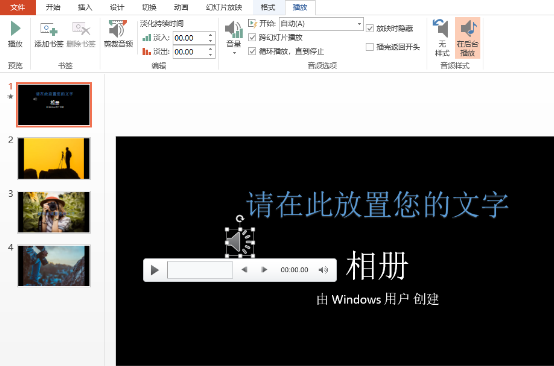Select slide 3 thumbnail of woman with camera
The width and height of the screenshot is (554, 366).
tap(54, 212)
